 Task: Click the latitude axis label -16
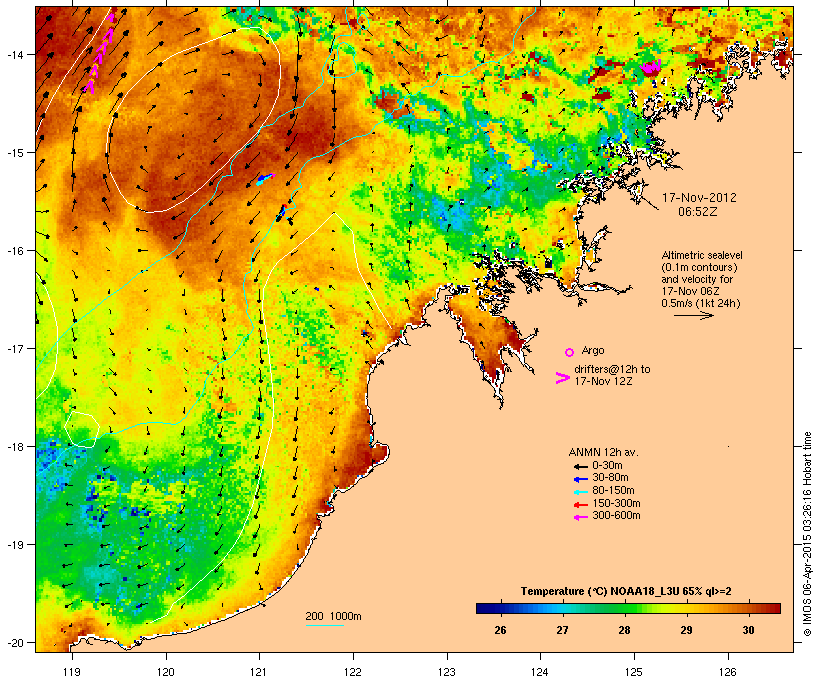coord(14,251)
